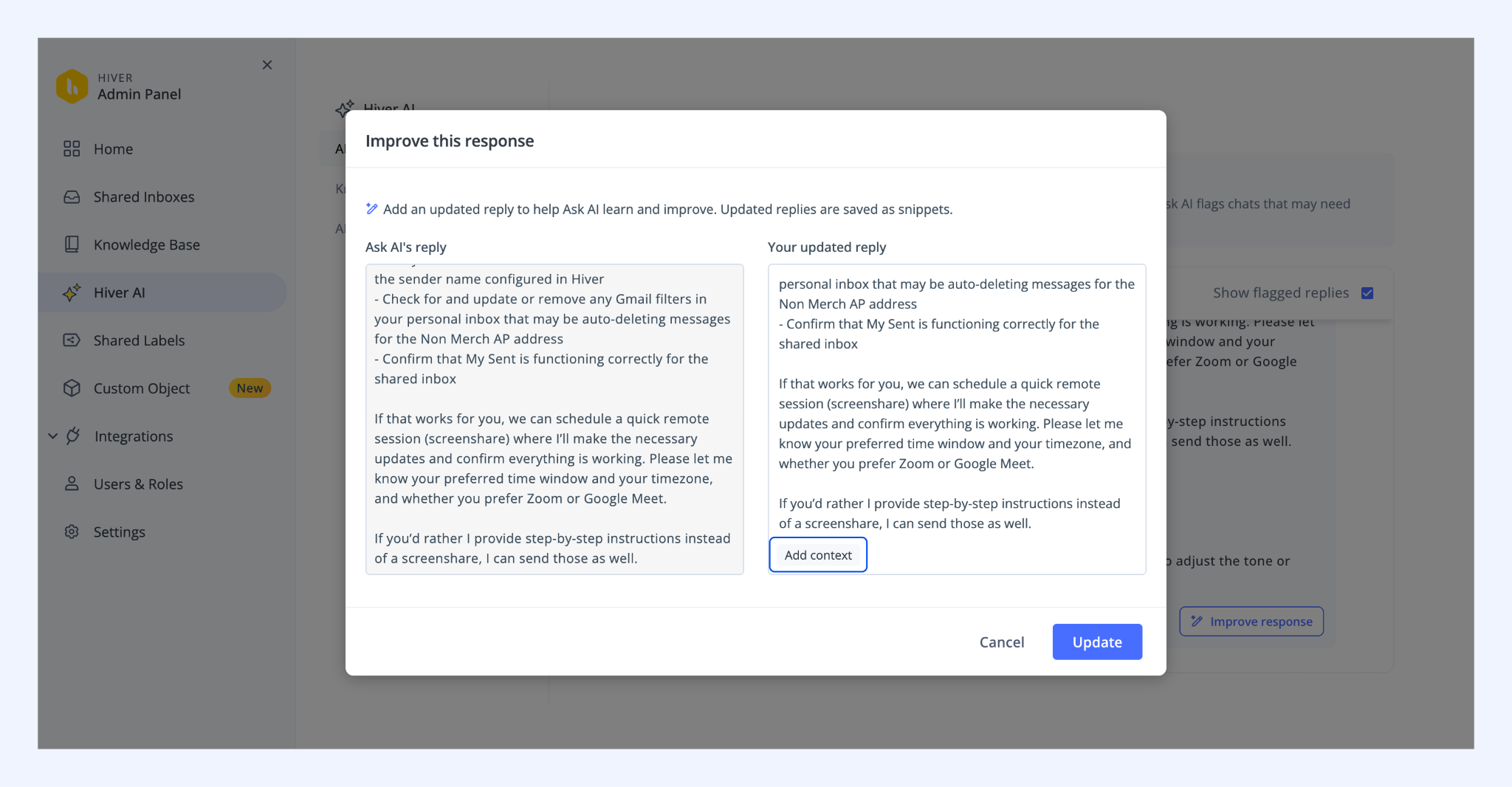Click the Improve response button
Screen dimensions: 1512x787
tap(1251, 622)
